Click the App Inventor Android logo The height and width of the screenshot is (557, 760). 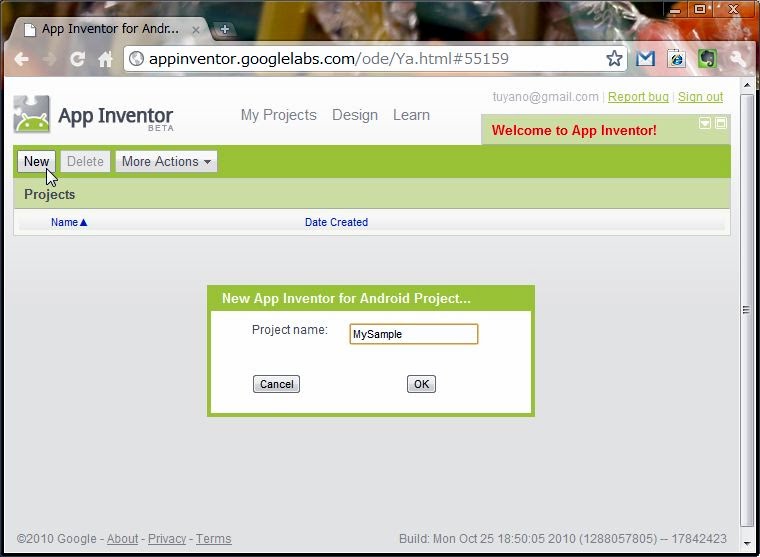click(32, 115)
